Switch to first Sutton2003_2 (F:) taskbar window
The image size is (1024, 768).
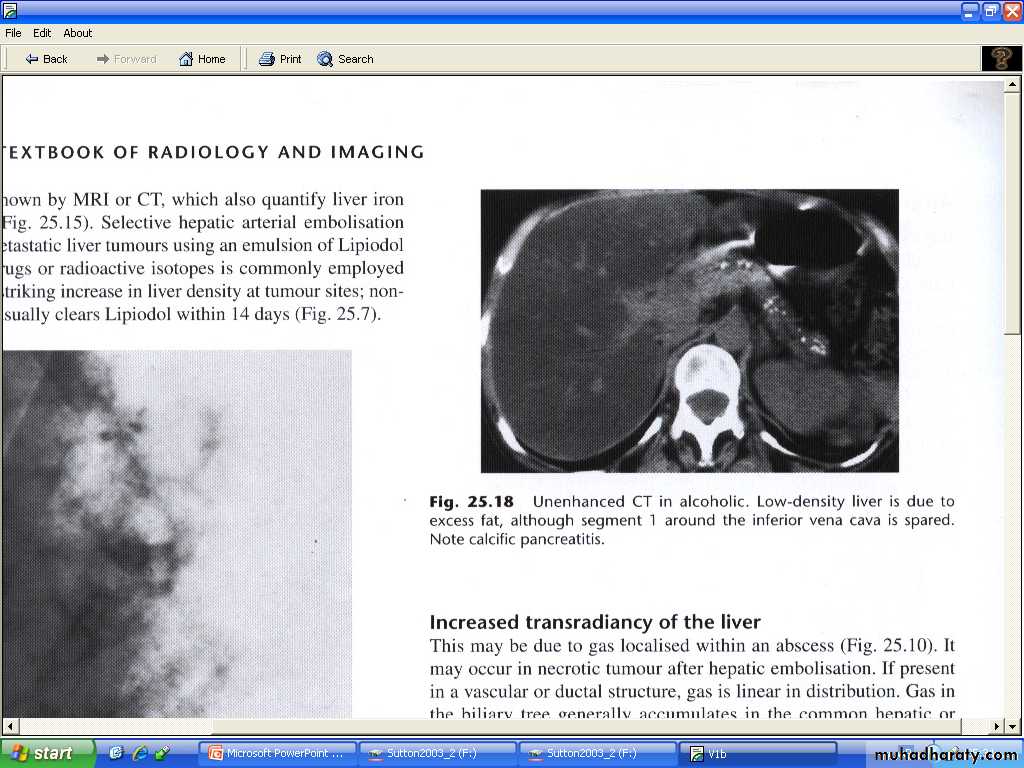[437, 753]
